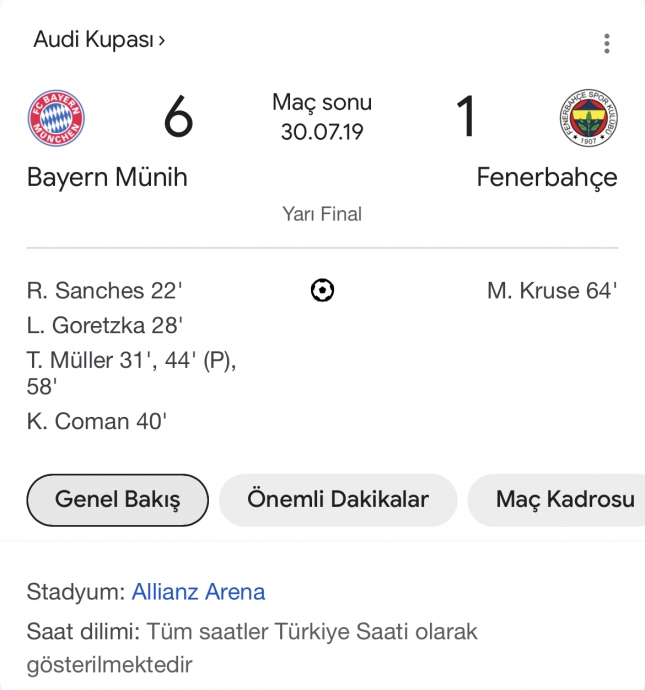
Task: Click the Bayern Munich club logo
Action: [56, 118]
